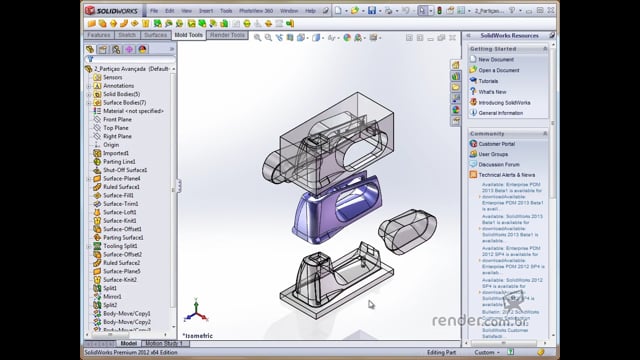Switch to the Surfaces tab
Image resolution: width=640 pixels, height=360 pixels.
click(x=156, y=35)
